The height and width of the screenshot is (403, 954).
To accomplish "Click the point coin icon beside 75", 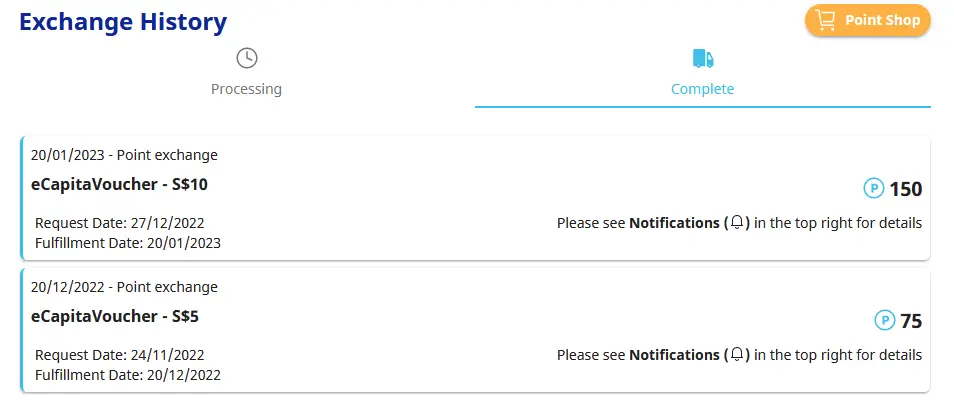I will pos(885,320).
